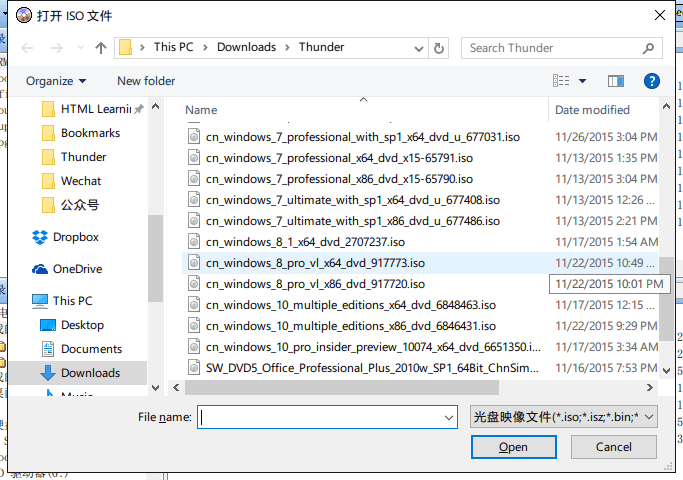Select cn_windows_7_professional_with_sp1_x64 iso file
The width and height of the screenshot is (683, 480).
[363, 137]
